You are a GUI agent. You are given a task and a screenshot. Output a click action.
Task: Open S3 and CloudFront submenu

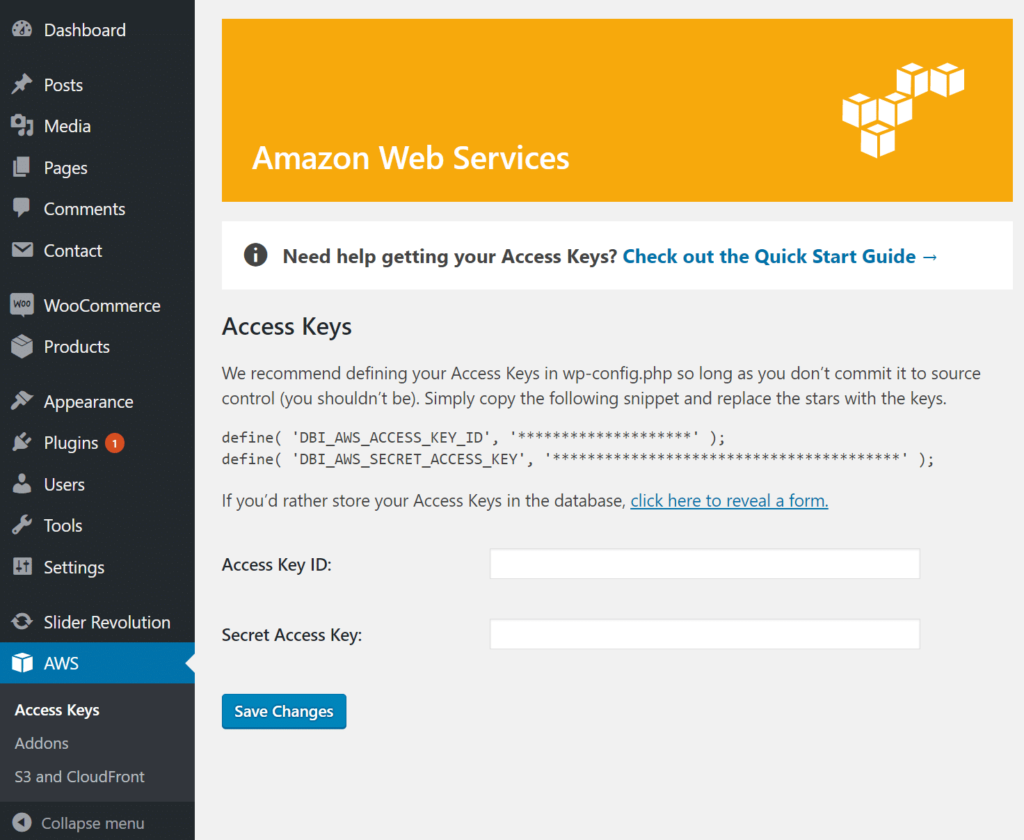click(79, 776)
